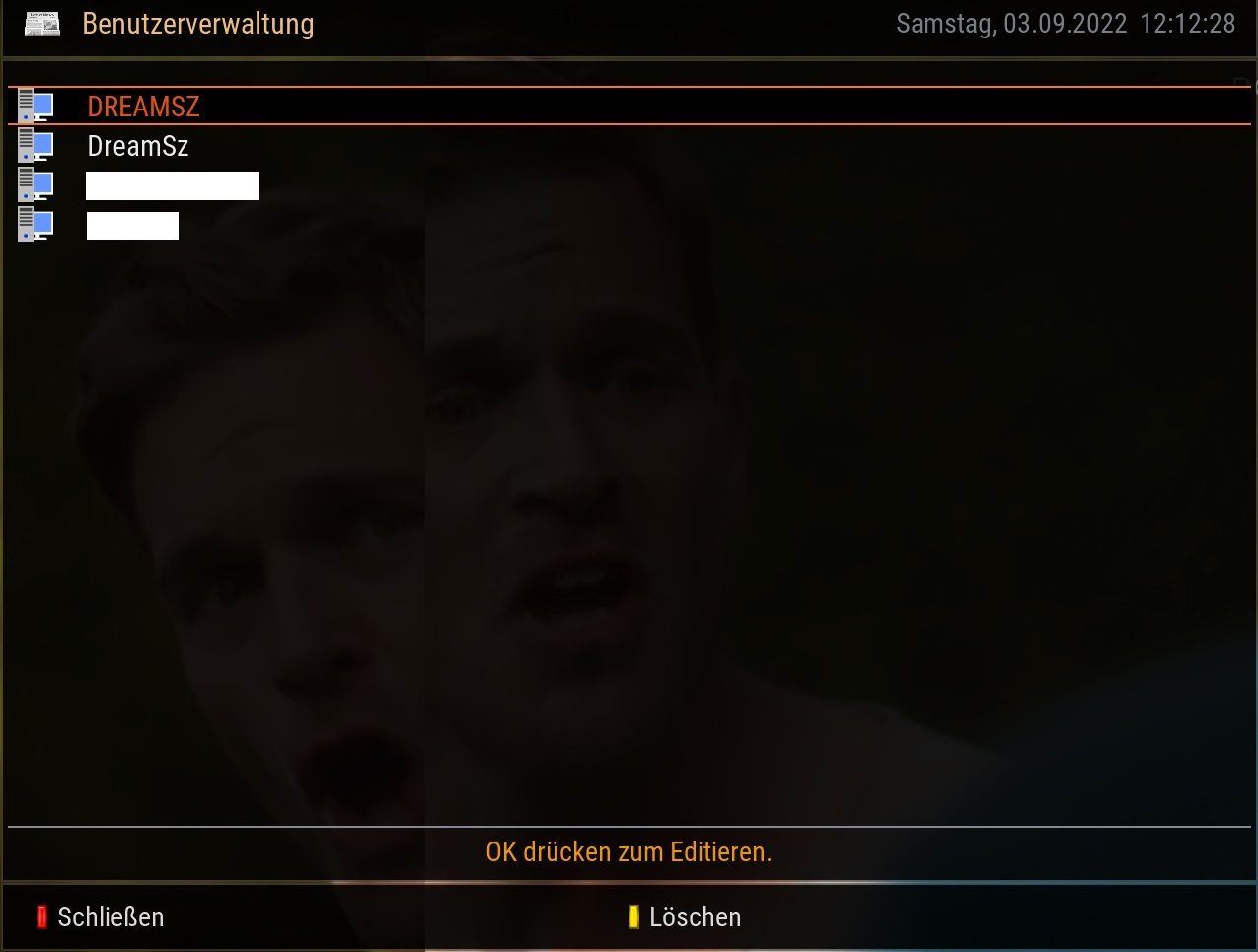The height and width of the screenshot is (952, 1258).
Task: Select the mixed-case DreamSz user entry
Action: pyautogui.click(x=137, y=146)
